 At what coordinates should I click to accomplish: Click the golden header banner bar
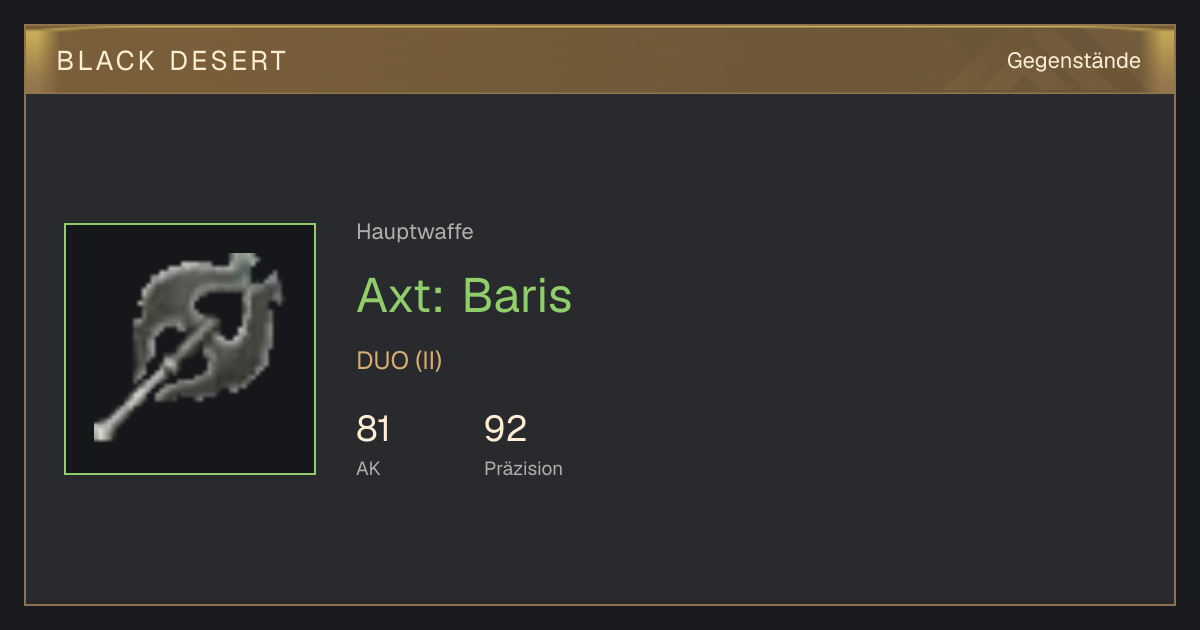(x=600, y=60)
